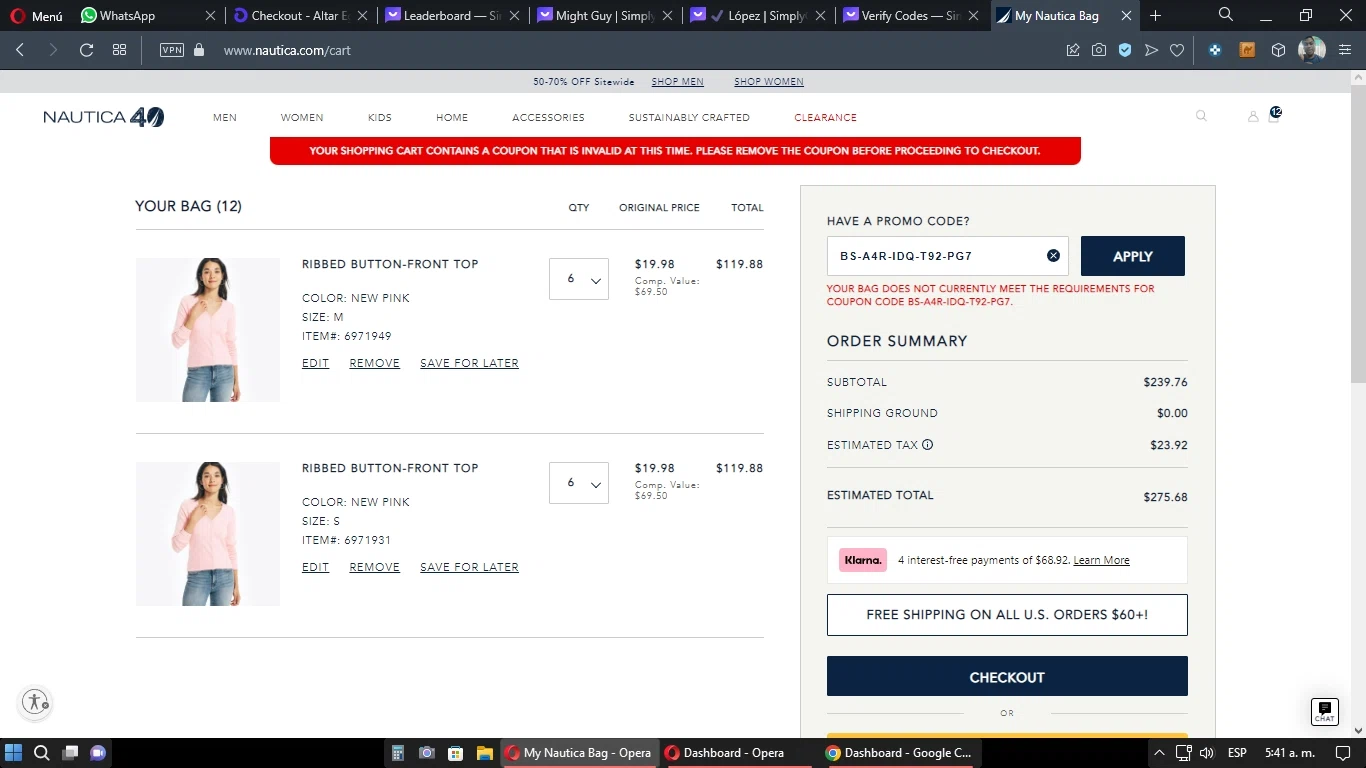Click the free shipping on U.S. orders banner
Screen dimensions: 1366x768
pos(1007,615)
